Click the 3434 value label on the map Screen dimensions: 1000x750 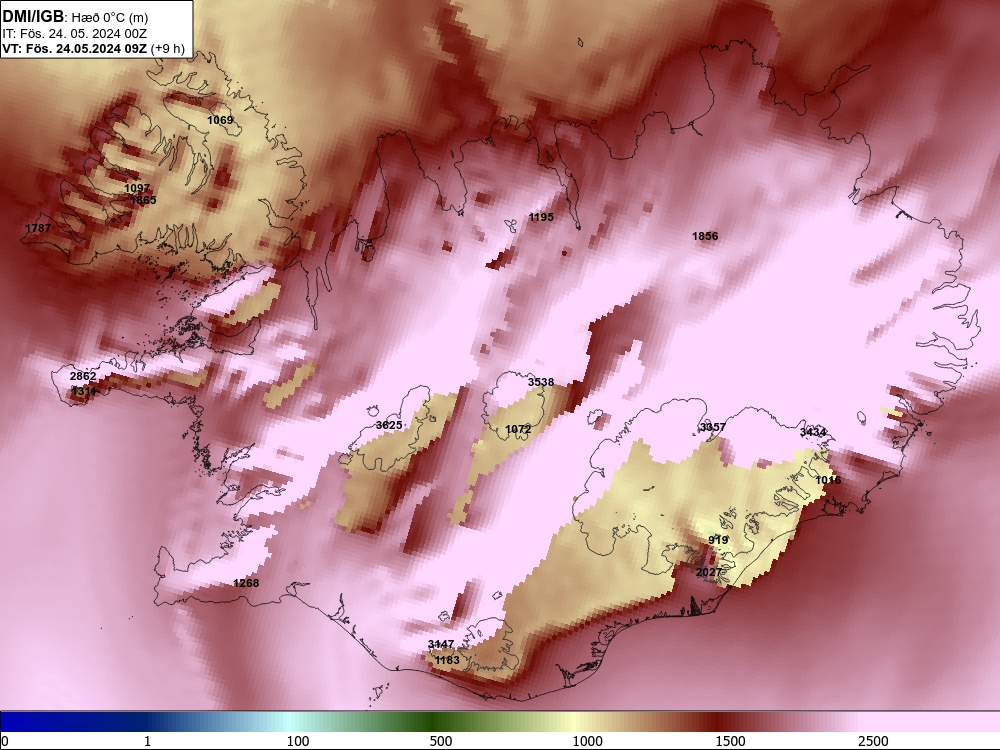(x=813, y=432)
